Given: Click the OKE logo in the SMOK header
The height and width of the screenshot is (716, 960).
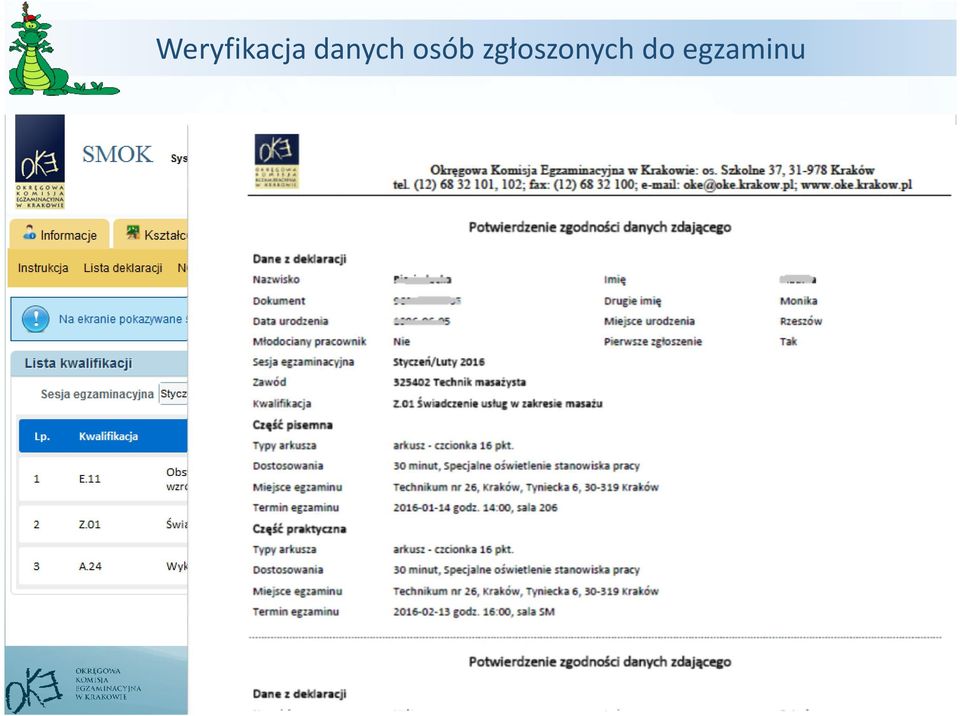Looking at the screenshot, I should pos(40,162).
